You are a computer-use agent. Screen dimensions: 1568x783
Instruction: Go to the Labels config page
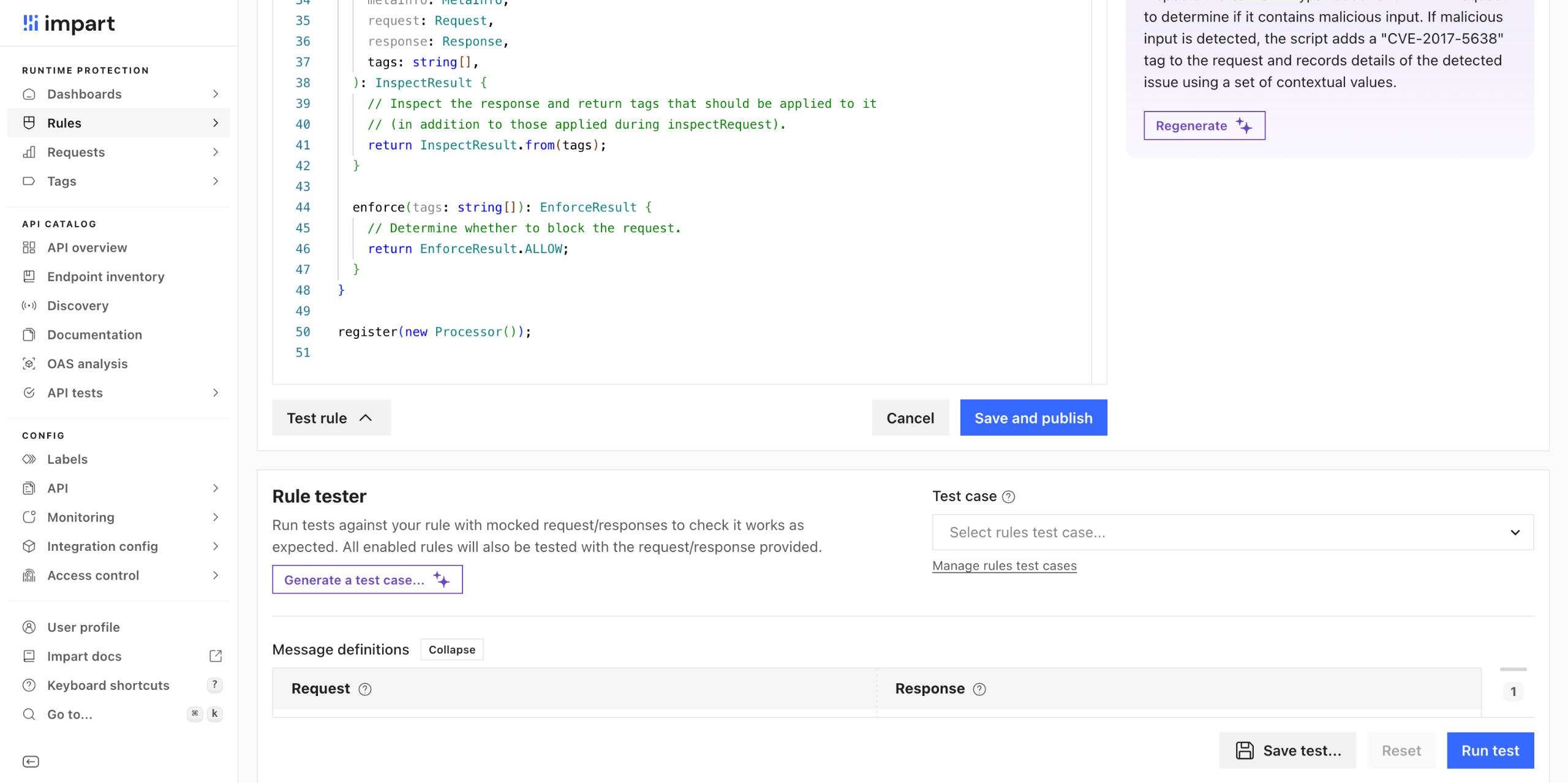point(67,460)
